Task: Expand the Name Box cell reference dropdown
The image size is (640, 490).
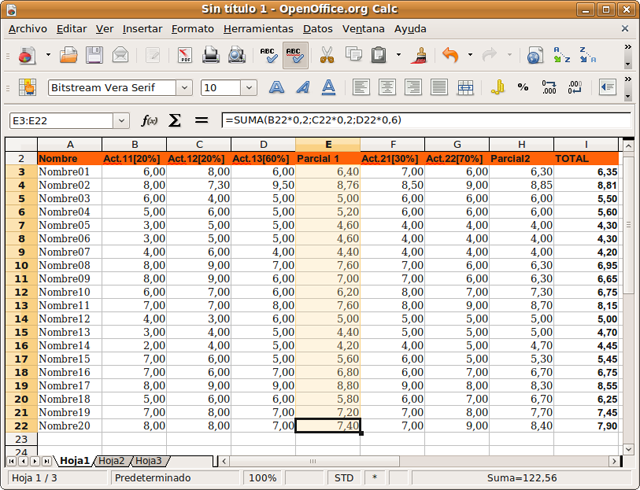Action: 121,120
